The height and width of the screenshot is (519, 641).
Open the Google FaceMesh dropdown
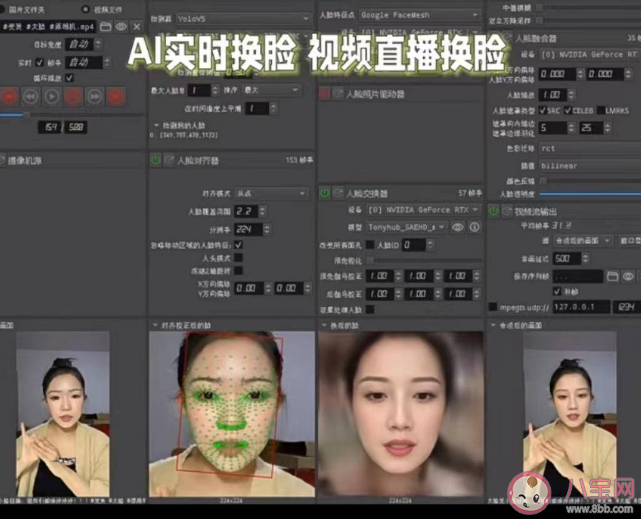pos(419,15)
